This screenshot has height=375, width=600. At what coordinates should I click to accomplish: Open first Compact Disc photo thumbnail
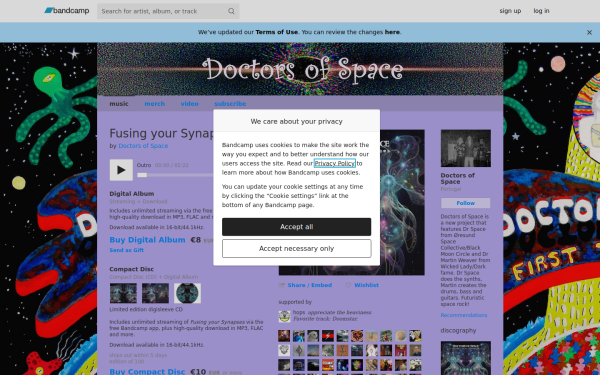coord(123,293)
